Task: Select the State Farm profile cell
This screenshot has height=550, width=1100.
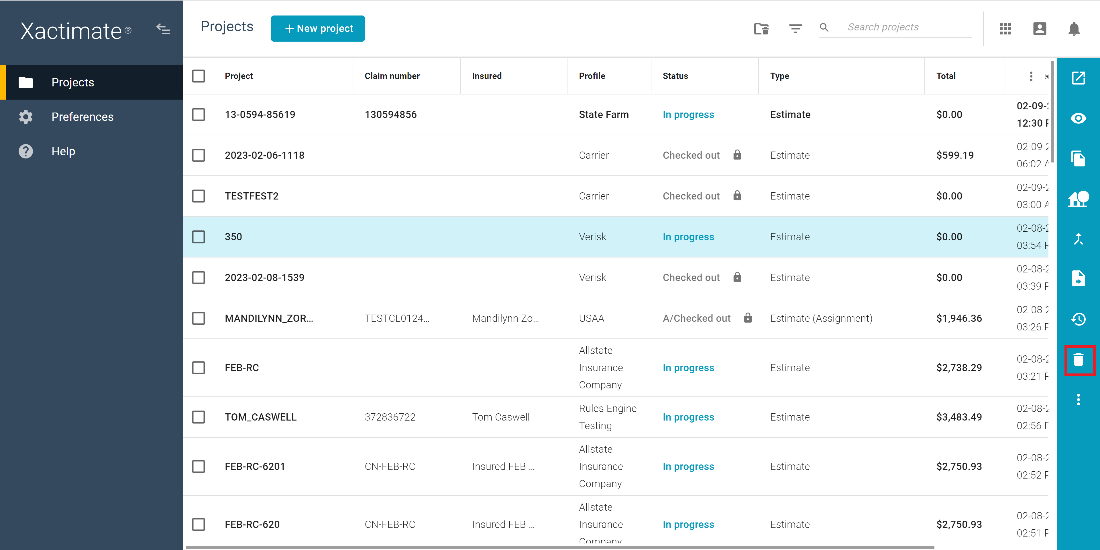Action: click(x=604, y=114)
